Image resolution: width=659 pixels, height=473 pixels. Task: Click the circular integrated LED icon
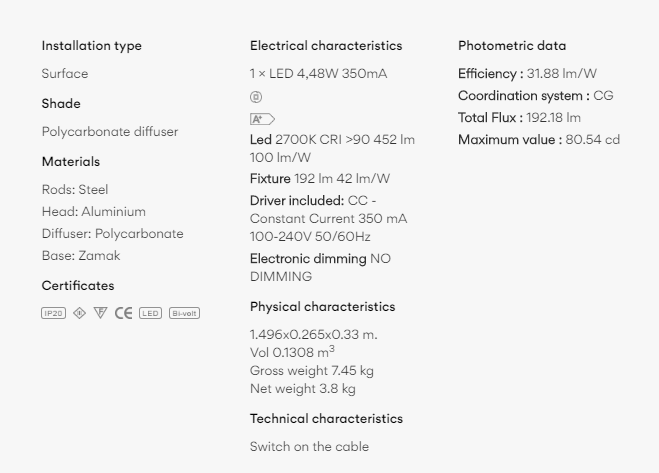256,97
